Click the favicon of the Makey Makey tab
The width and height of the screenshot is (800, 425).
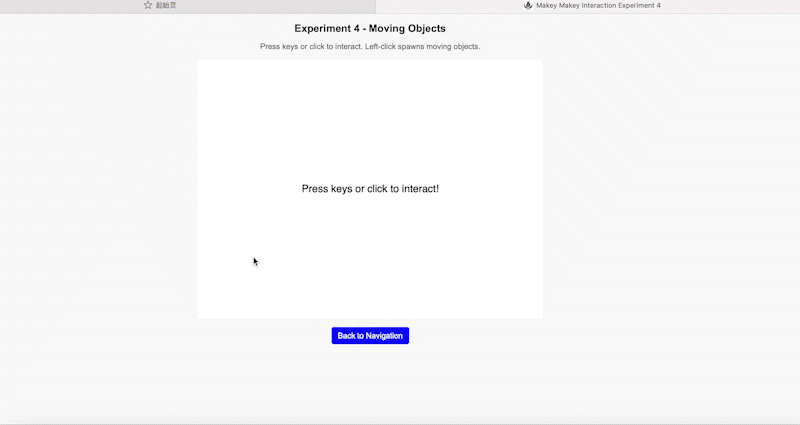pos(528,5)
